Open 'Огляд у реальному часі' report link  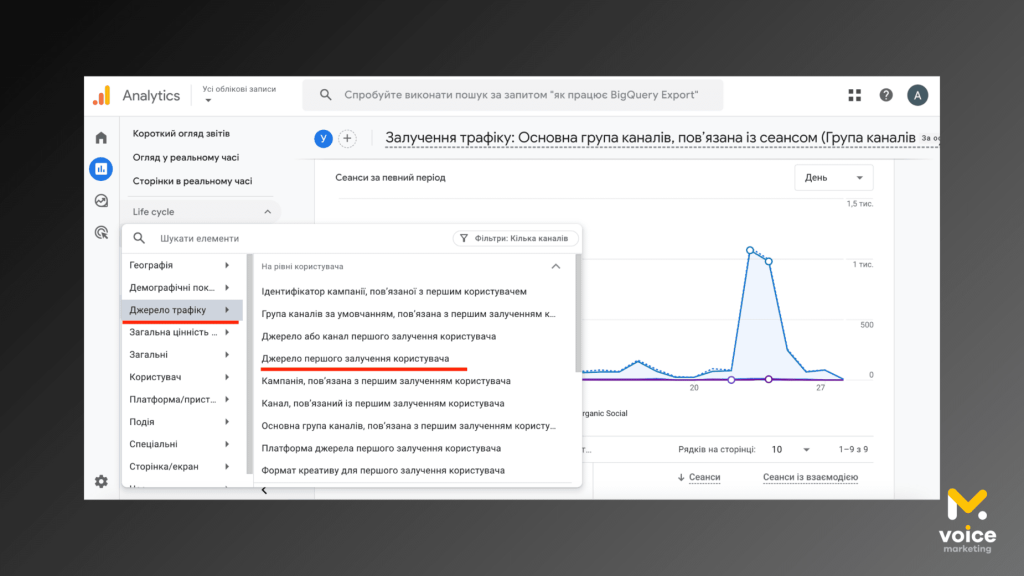click(x=186, y=157)
